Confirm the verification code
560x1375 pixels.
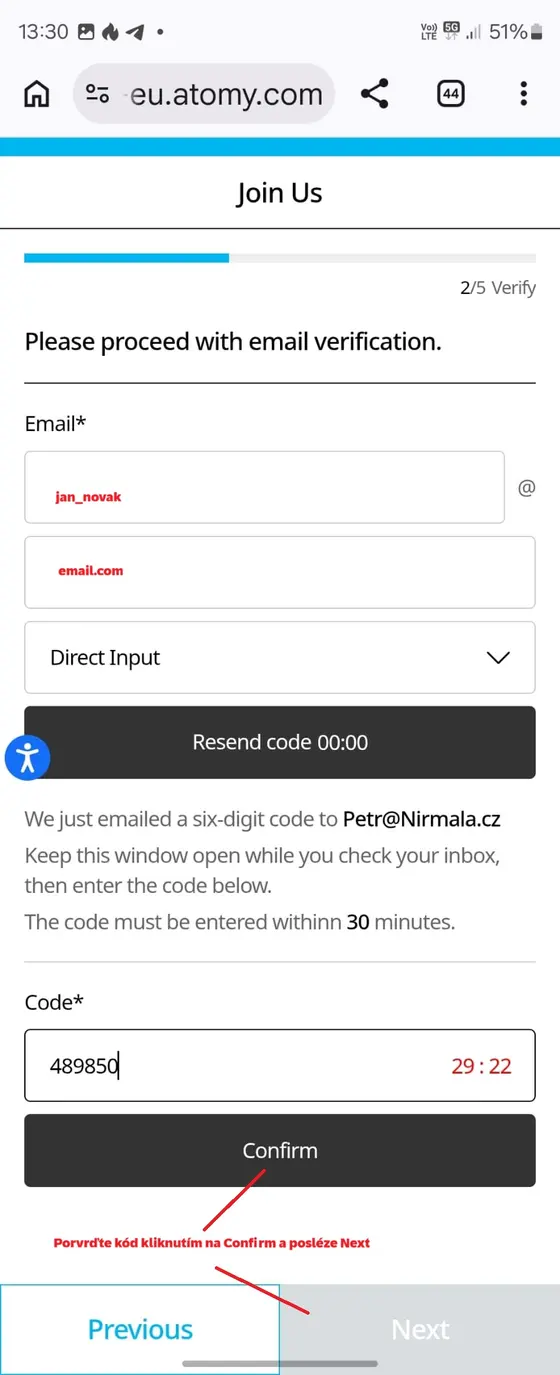pyautogui.click(x=280, y=1151)
